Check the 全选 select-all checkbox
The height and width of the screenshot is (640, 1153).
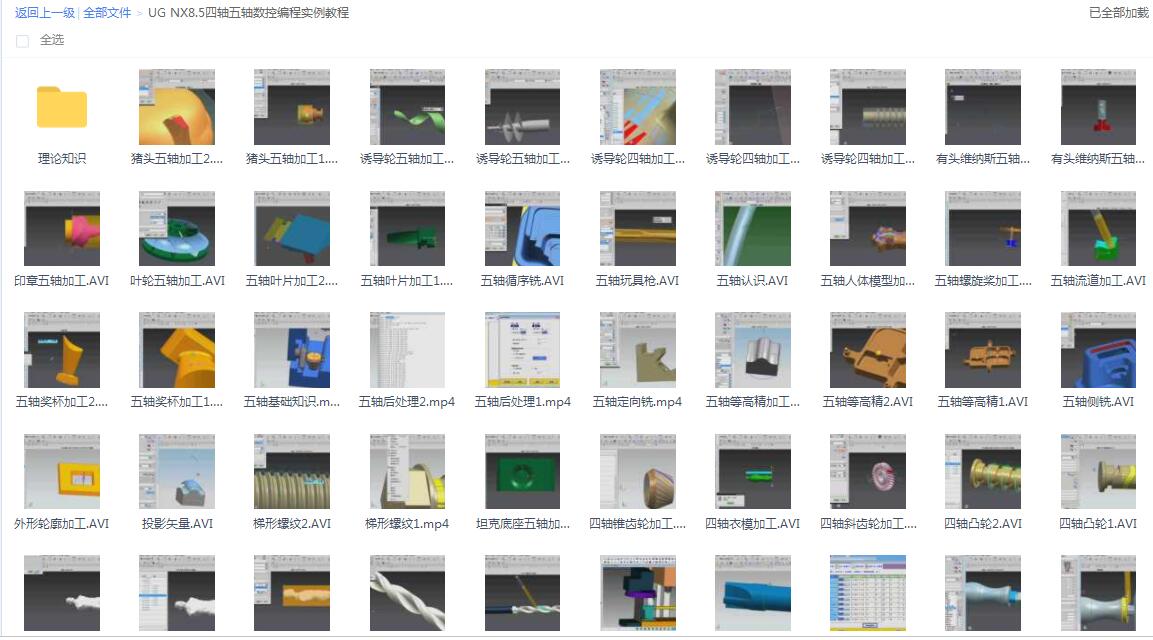pyautogui.click(x=21, y=41)
